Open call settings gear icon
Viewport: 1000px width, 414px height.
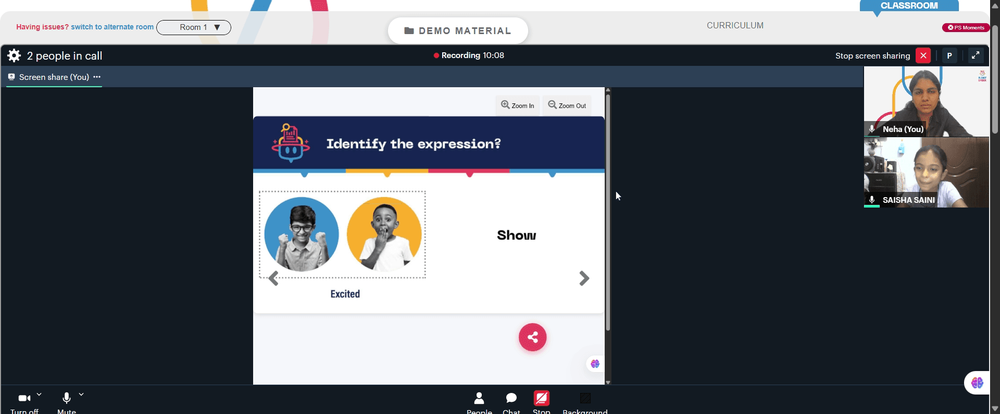[14, 55]
